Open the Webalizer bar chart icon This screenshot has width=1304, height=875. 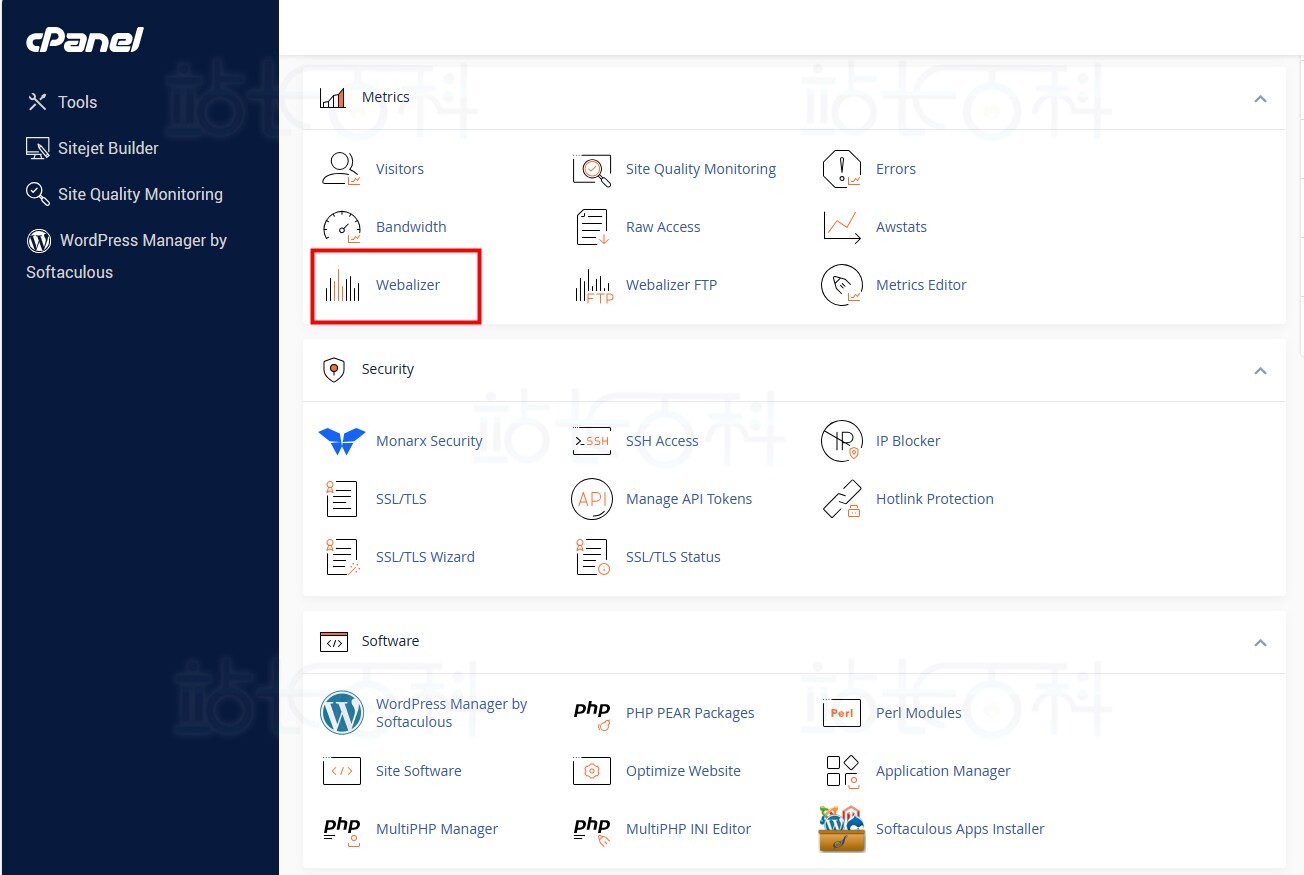pyautogui.click(x=341, y=285)
